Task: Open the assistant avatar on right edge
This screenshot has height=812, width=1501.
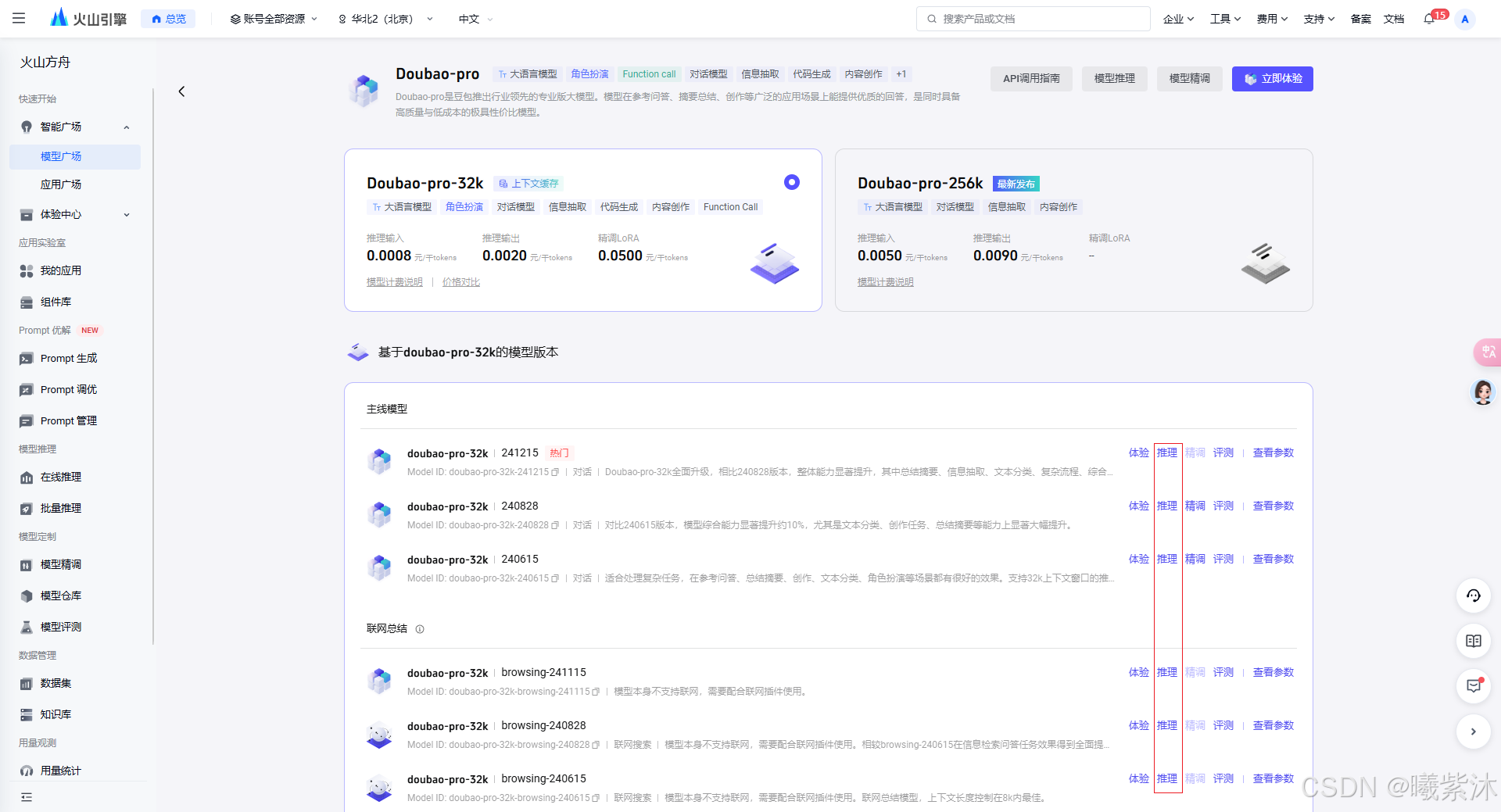Action: (1483, 392)
